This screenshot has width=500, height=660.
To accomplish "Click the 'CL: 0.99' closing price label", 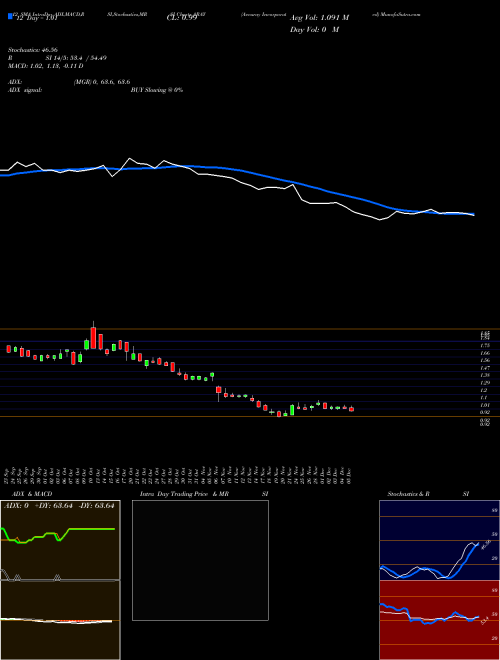I will pos(182,18).
